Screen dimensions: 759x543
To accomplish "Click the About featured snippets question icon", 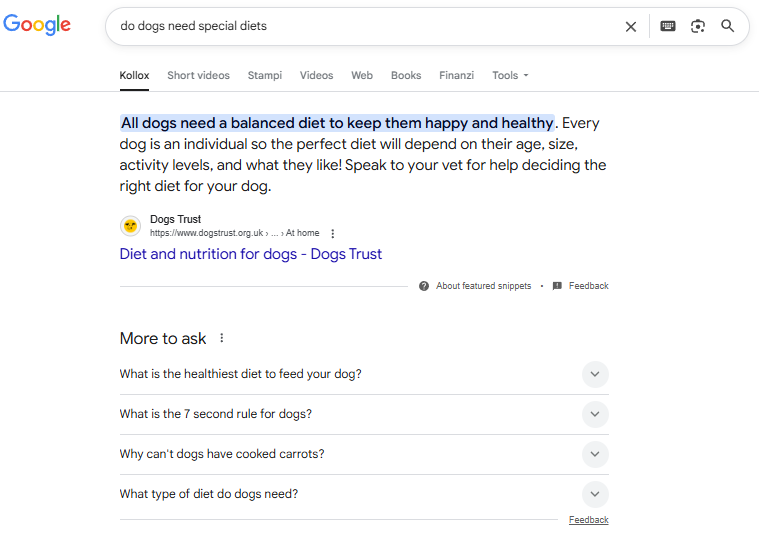I will click(x=424, y=286).
